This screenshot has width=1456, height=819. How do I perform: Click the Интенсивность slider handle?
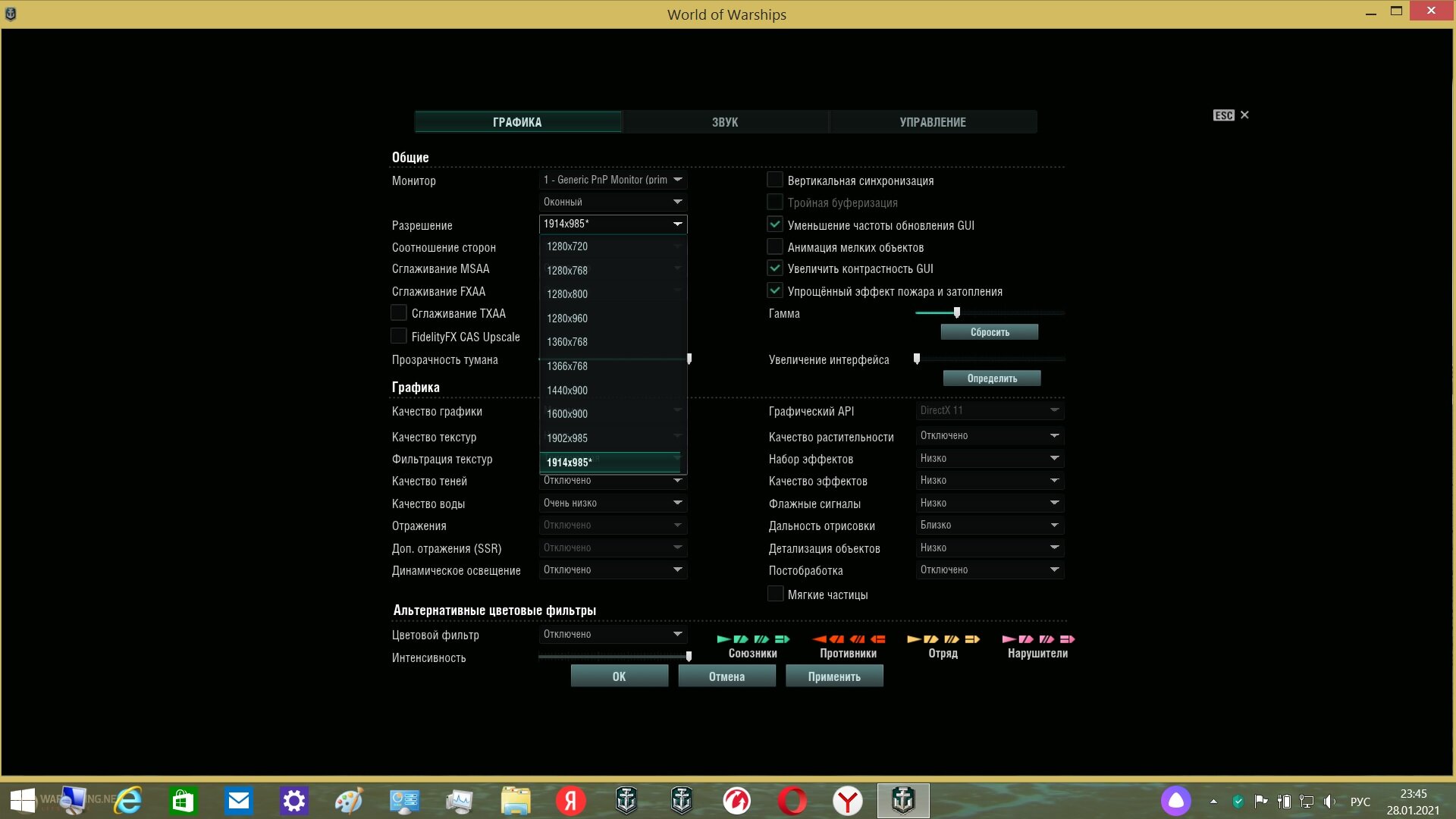tap(689, 657)
